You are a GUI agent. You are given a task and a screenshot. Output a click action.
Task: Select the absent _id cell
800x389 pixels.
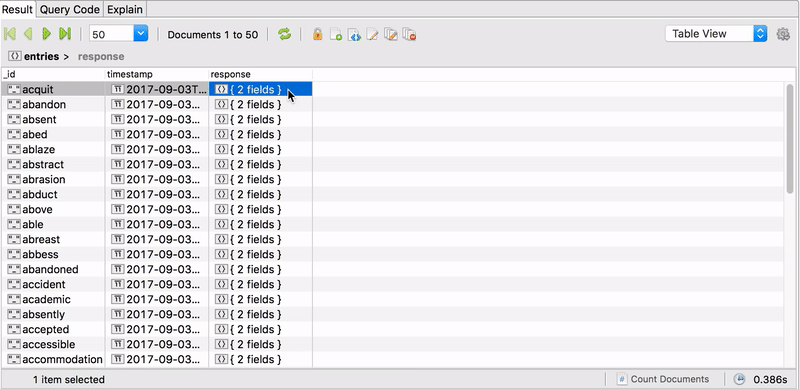pyautogui.click(x=53, y=119)
